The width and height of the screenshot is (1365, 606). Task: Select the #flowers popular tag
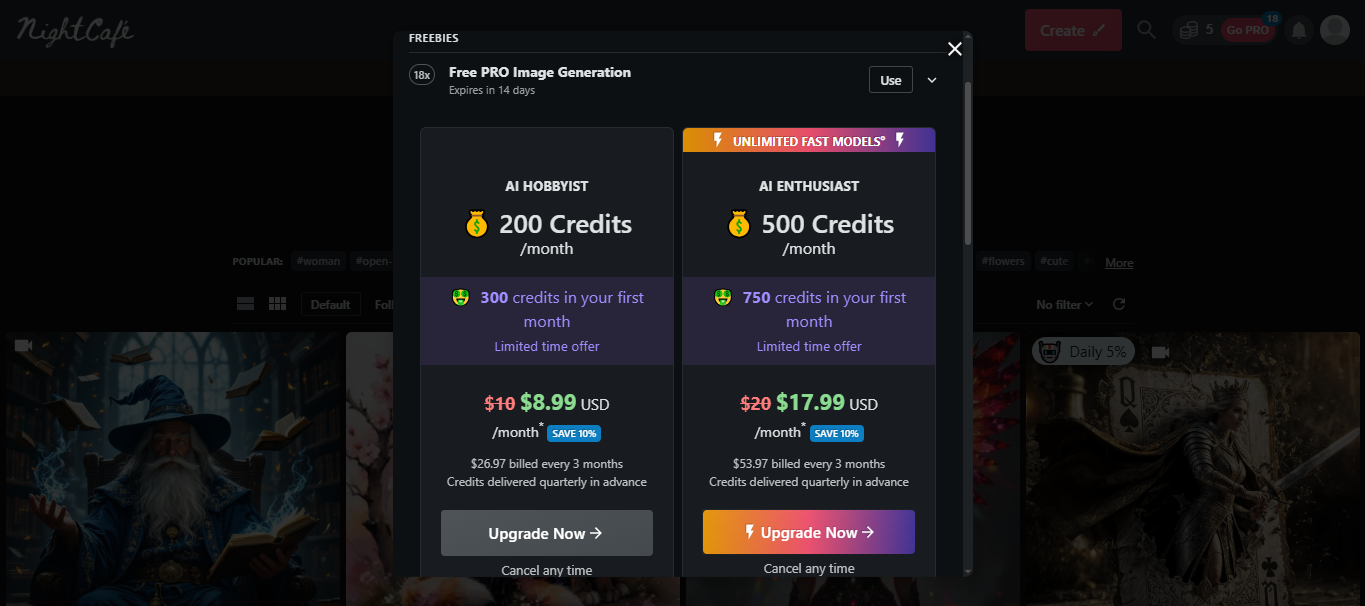[x=1003, y=262]
